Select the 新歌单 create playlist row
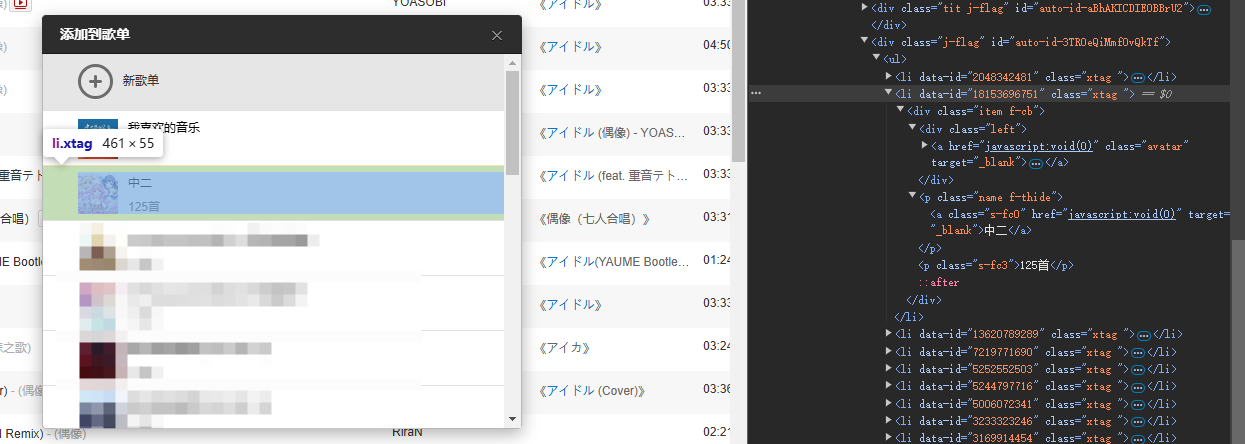The height and width of the screenshot is (444, 1245). point(274,82)
